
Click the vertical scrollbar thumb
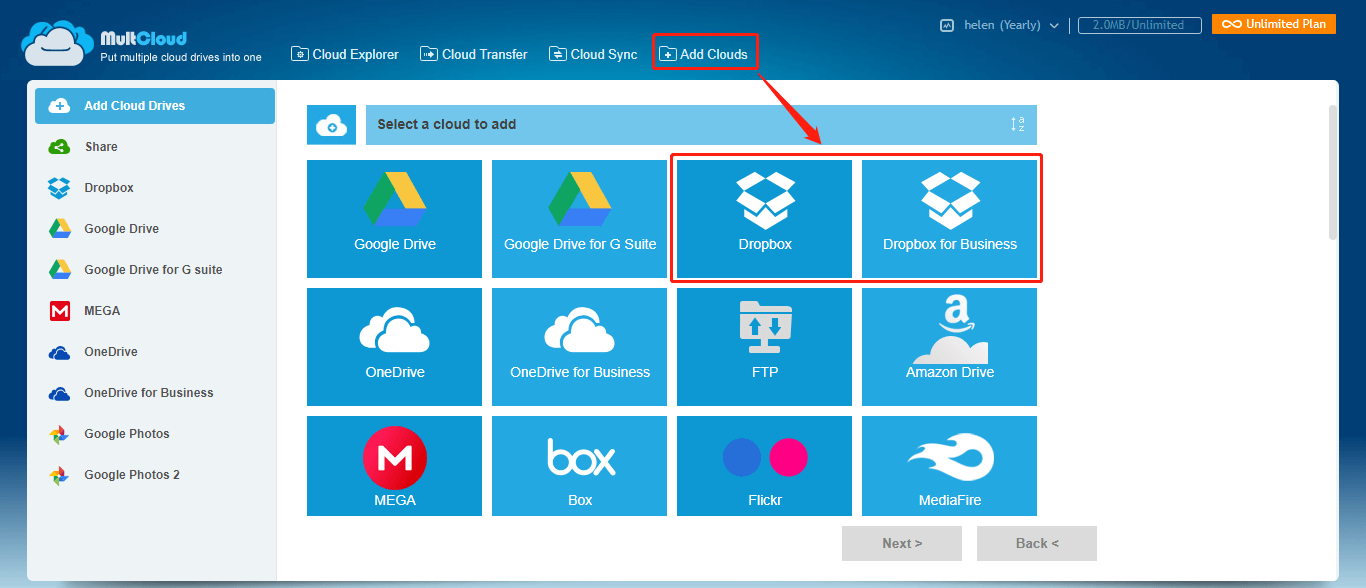[1332, 172]
